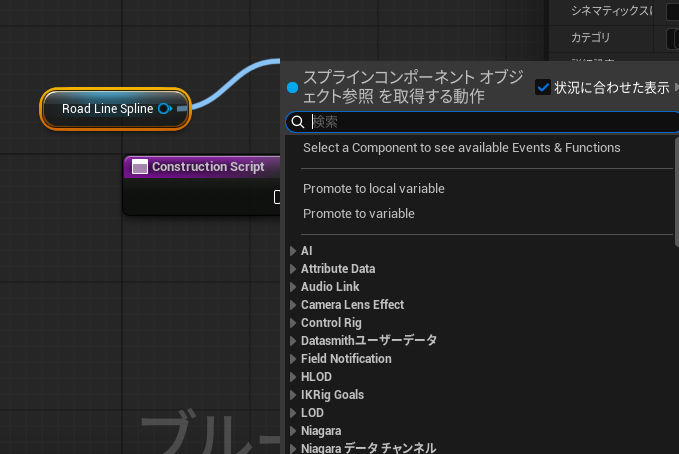Select Promote to variable

tap(358, 214)
